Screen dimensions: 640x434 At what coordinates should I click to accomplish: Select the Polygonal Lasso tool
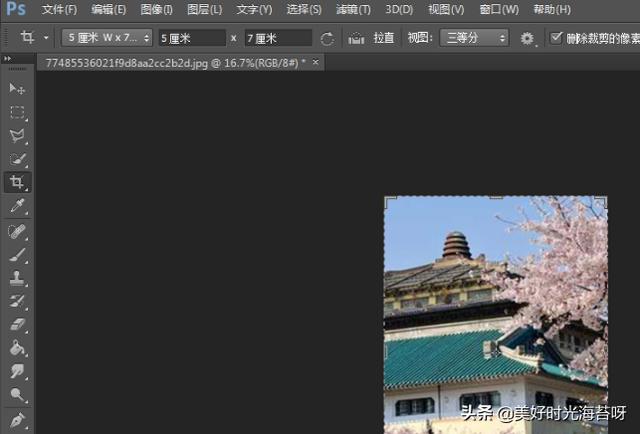[x=17, y=136]
